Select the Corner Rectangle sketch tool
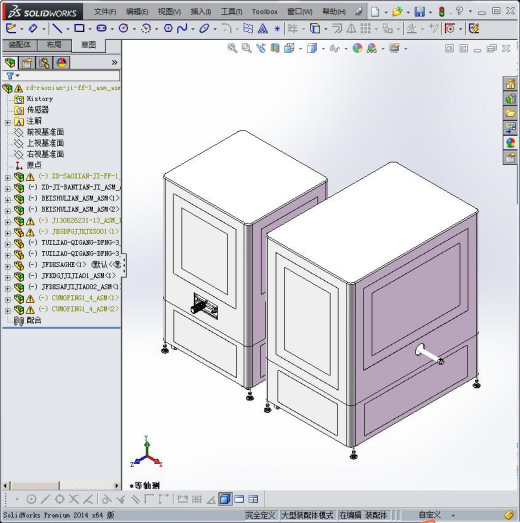Screen dimensions: 520x523 (x=79, y=28)
